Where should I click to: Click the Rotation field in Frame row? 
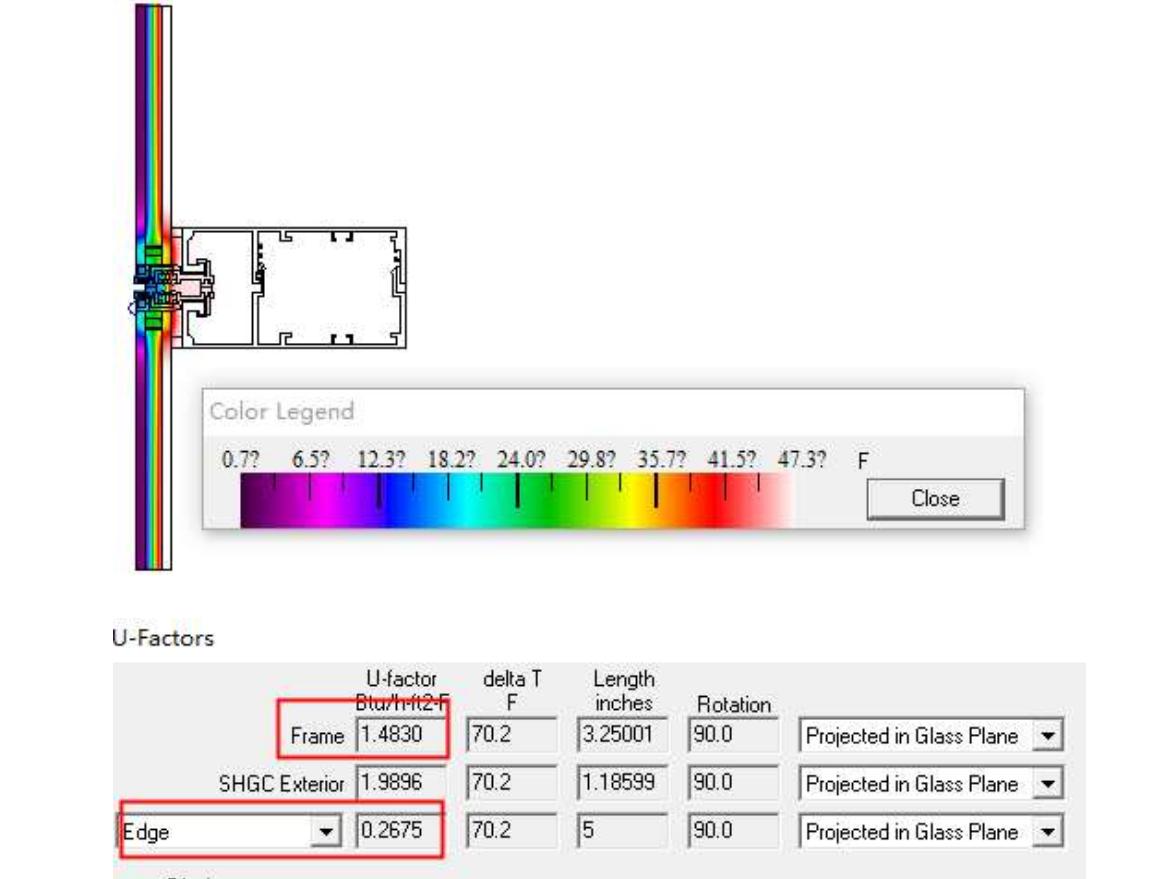tap(733, 736)
